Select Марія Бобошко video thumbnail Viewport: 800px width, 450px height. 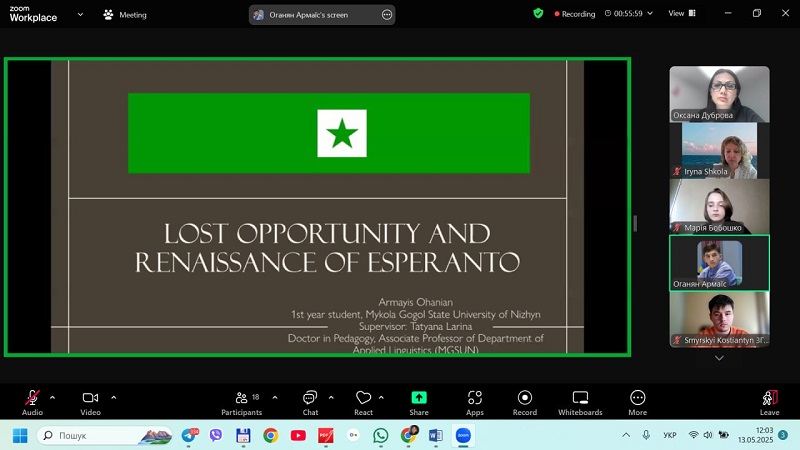tap(719, 207)
